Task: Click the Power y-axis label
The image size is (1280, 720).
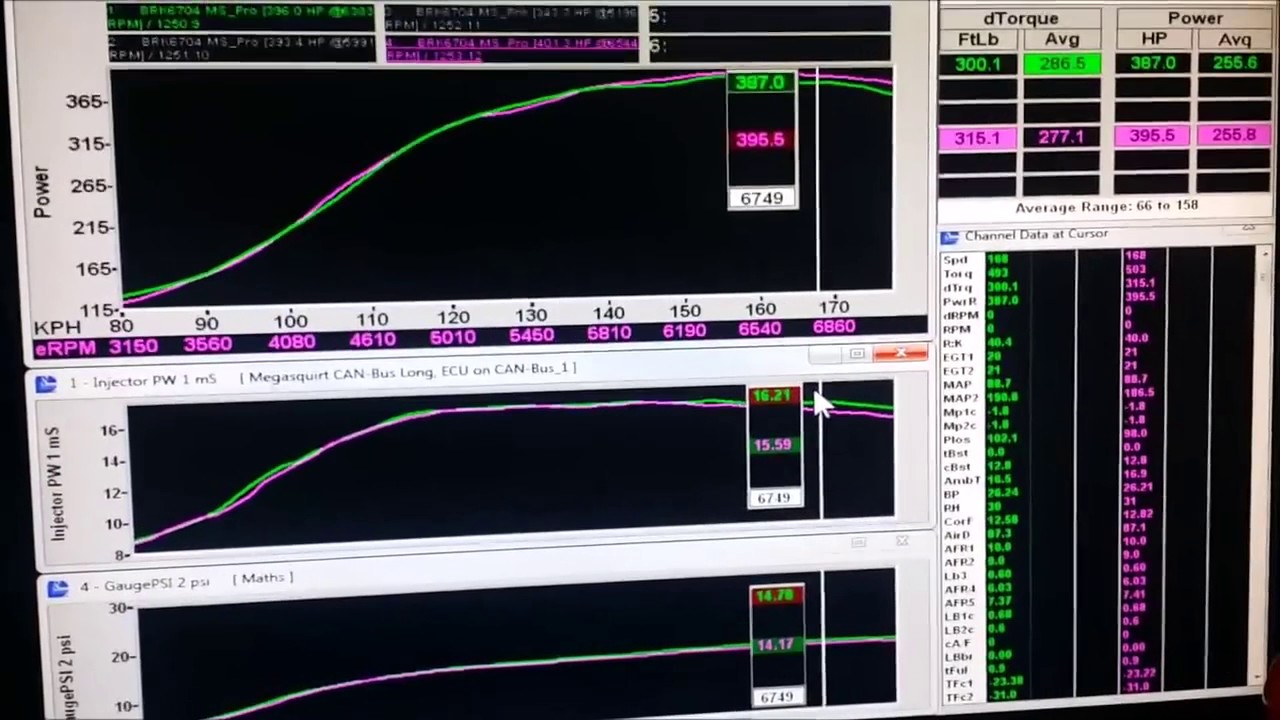Action: (42, 193)
